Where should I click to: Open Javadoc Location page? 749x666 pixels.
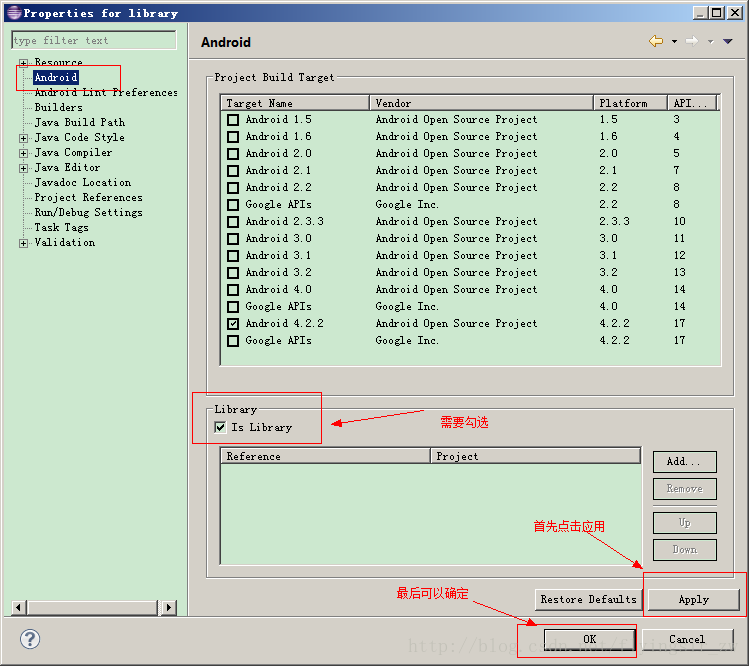pos(83,183)
